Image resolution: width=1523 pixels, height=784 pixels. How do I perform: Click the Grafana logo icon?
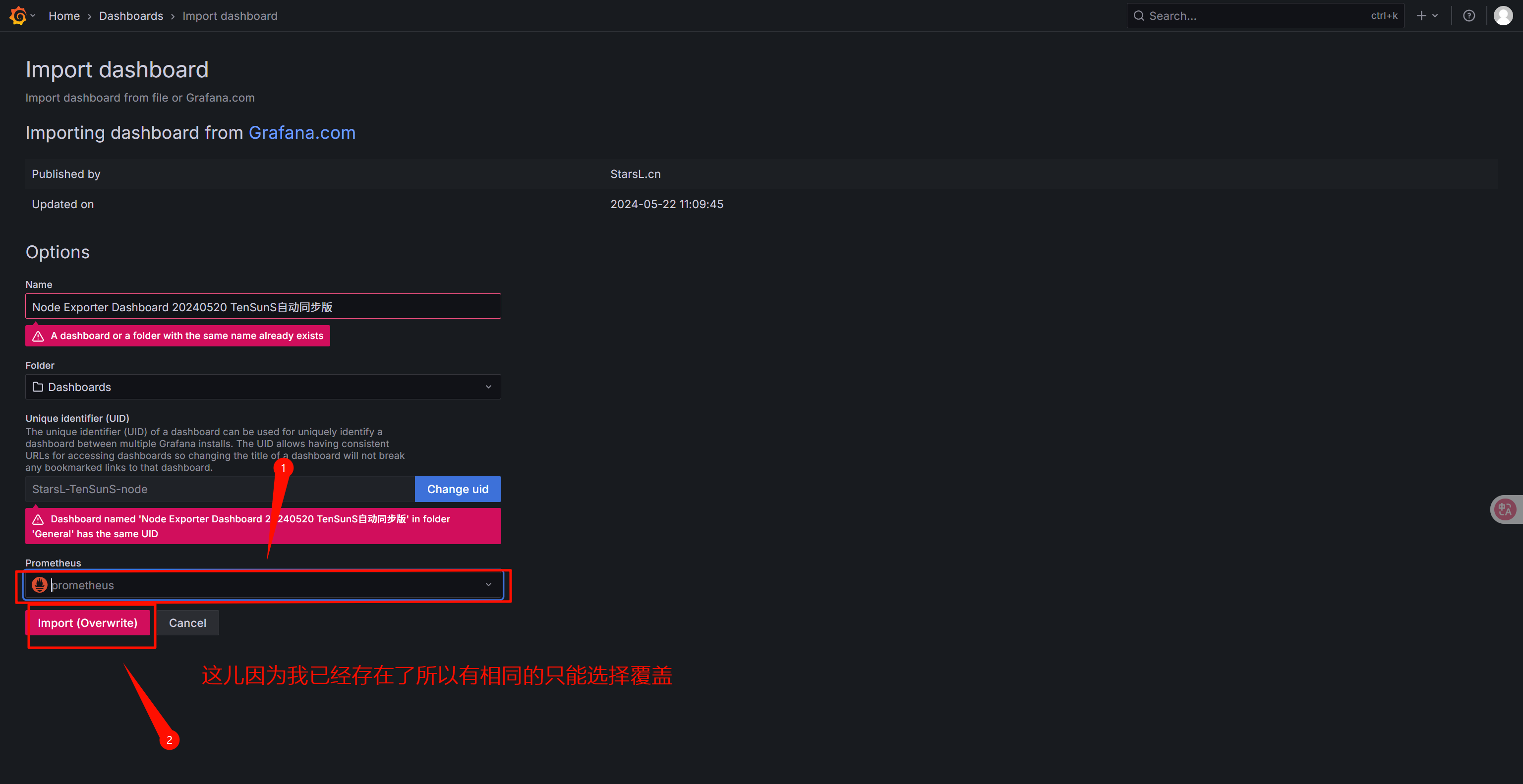click(18, 16)
